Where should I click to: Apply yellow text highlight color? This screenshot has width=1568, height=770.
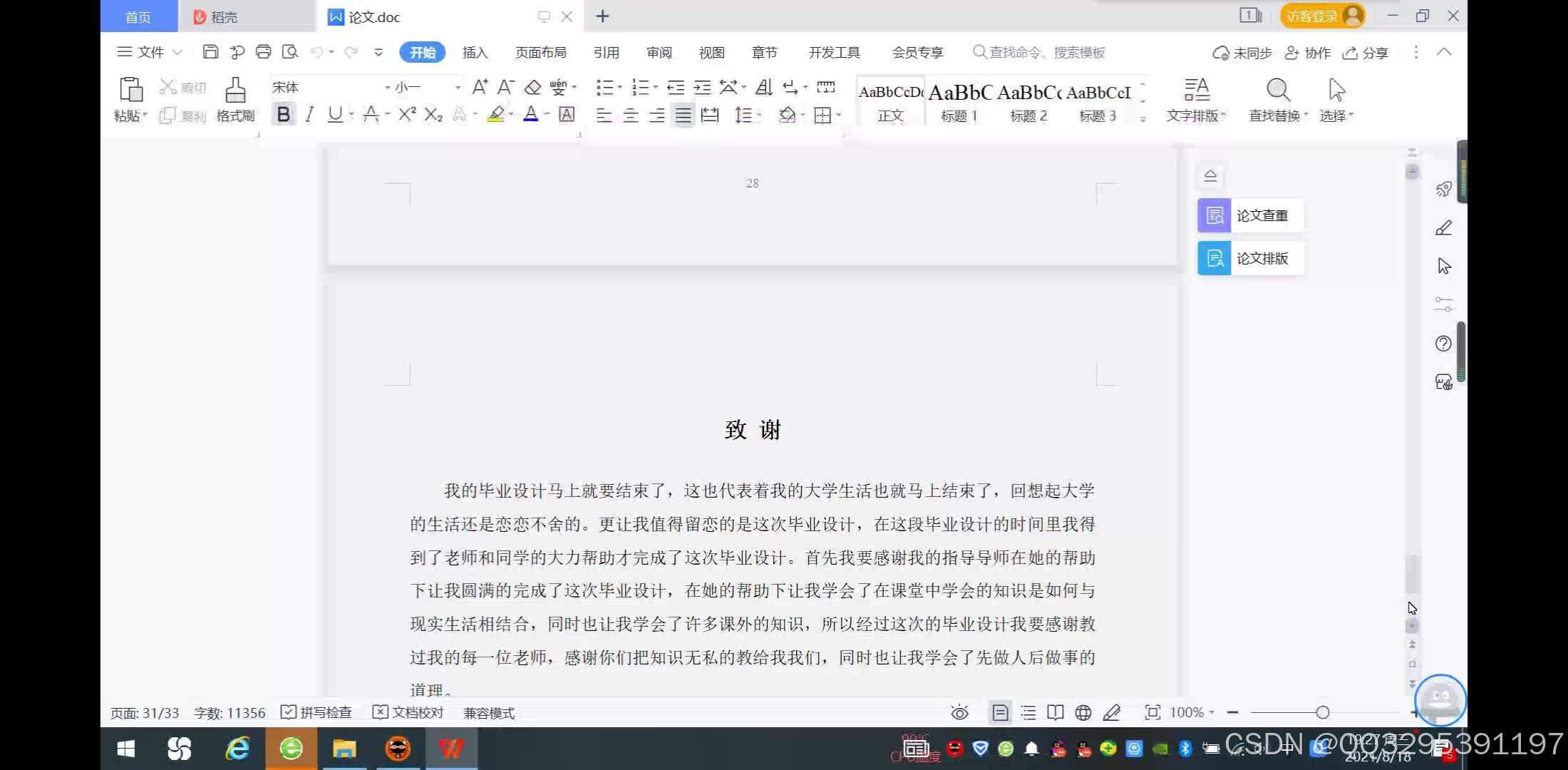coord(496,114)
